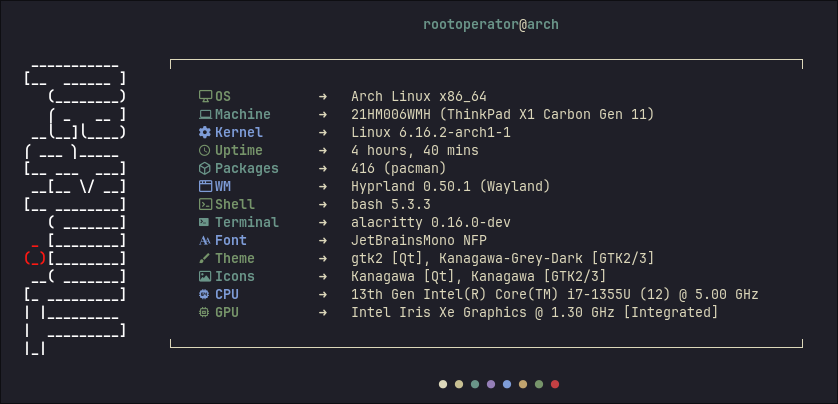
Task: Click the purple color dot
Action: point(491,384)
